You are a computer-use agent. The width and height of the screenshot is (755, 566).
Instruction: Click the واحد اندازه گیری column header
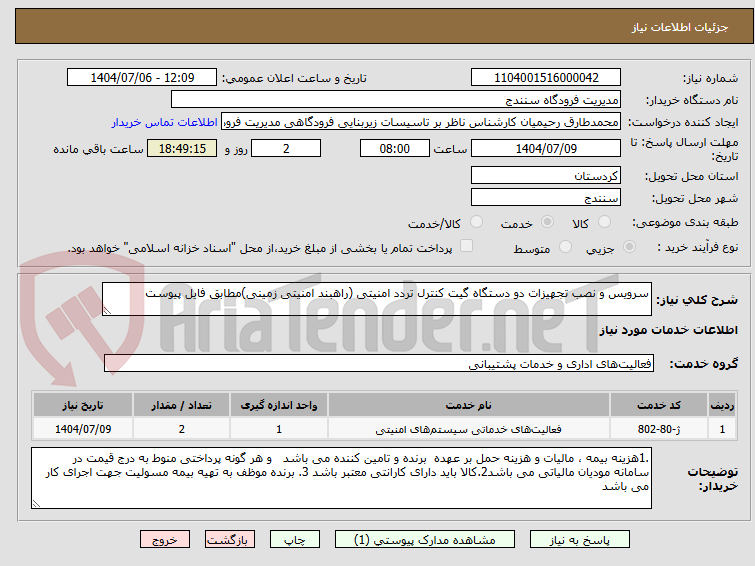(x=279, y=405)
